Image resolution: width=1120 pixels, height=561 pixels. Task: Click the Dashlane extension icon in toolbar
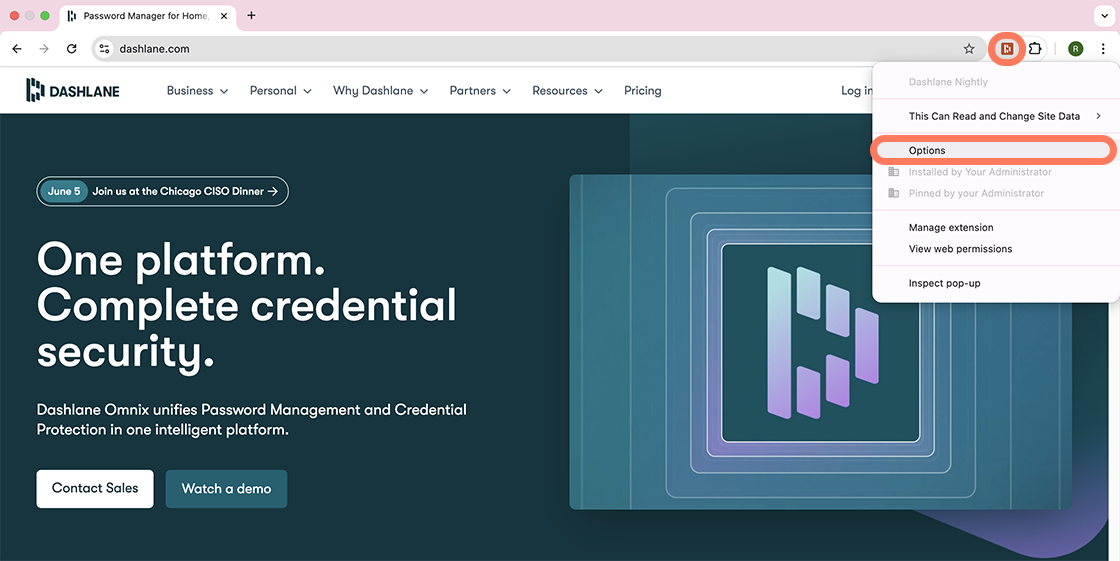click(x=1007, y=49)
